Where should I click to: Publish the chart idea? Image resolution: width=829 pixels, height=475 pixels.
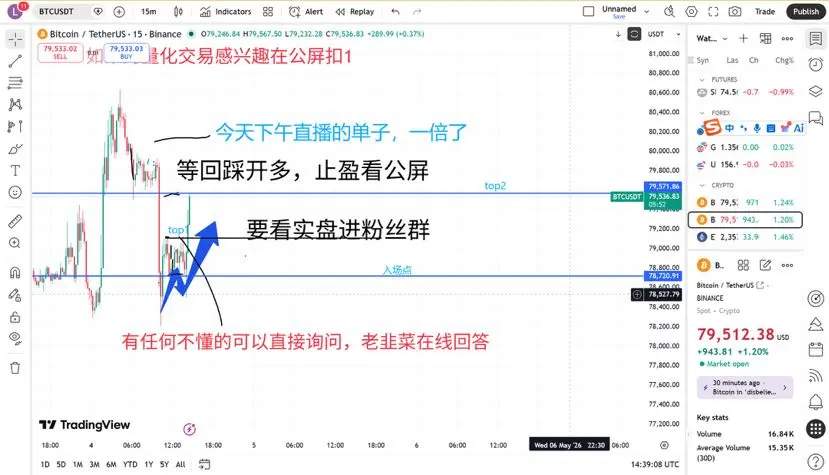806,12
